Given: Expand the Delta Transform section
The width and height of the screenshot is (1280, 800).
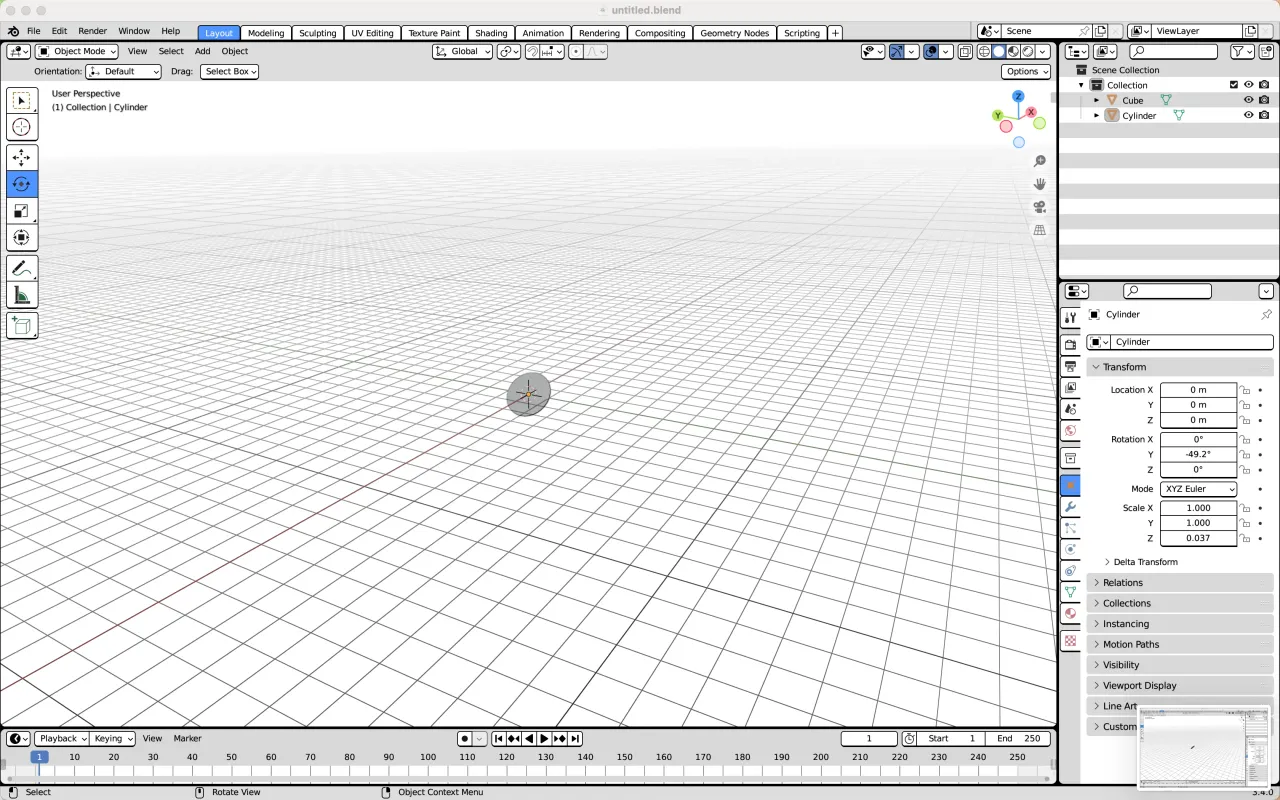Looking at the screenshot, I should (x=1143, y=562).
